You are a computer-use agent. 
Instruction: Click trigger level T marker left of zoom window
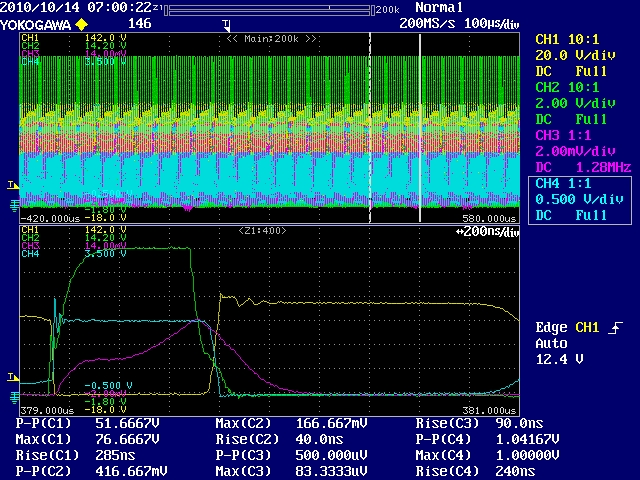(12, 376)
